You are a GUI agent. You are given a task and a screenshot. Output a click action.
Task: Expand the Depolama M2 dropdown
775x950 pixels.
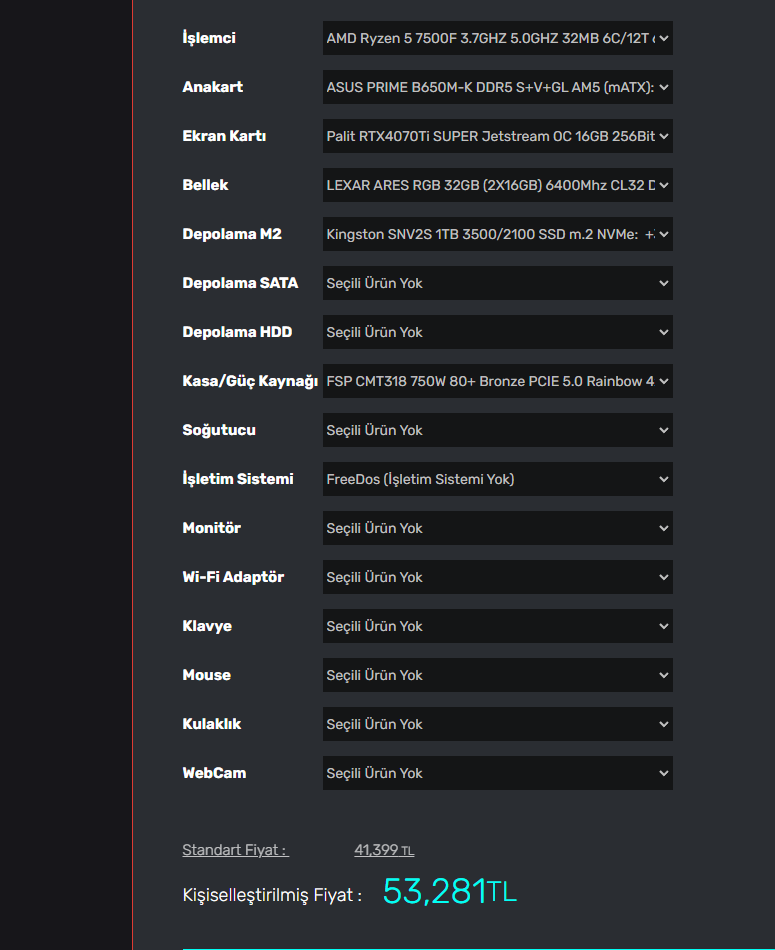click(x=497, y=234)
